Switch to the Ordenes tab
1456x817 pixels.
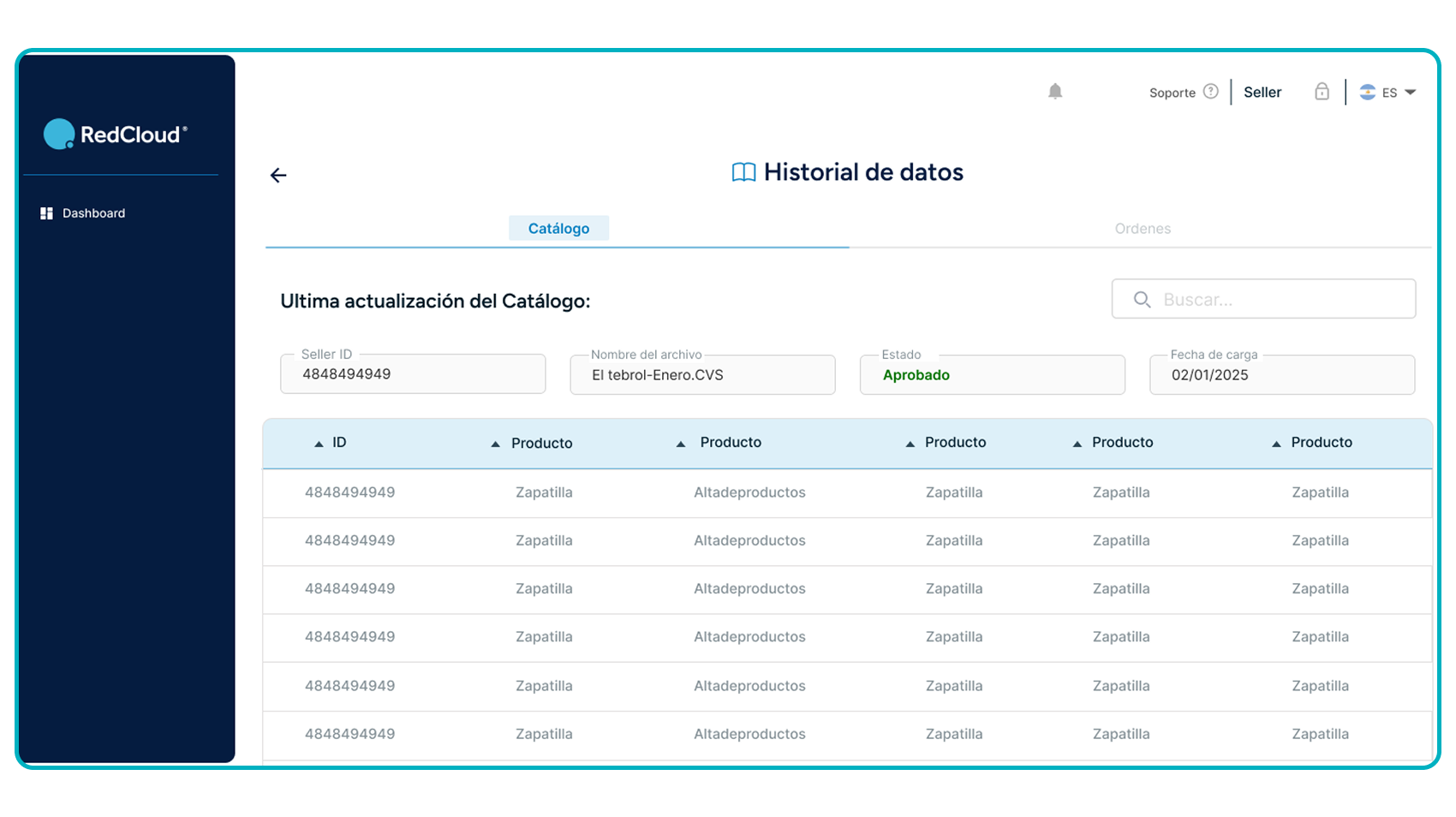coord(1143,229)
